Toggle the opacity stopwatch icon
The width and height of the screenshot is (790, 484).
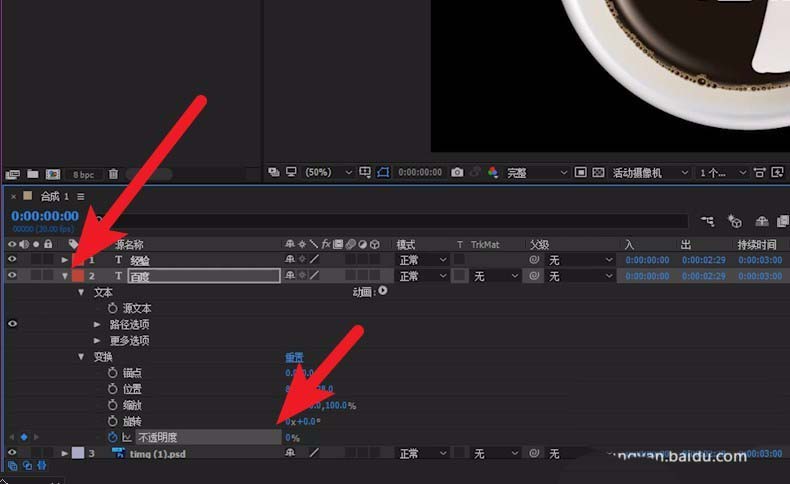[112, 438]
